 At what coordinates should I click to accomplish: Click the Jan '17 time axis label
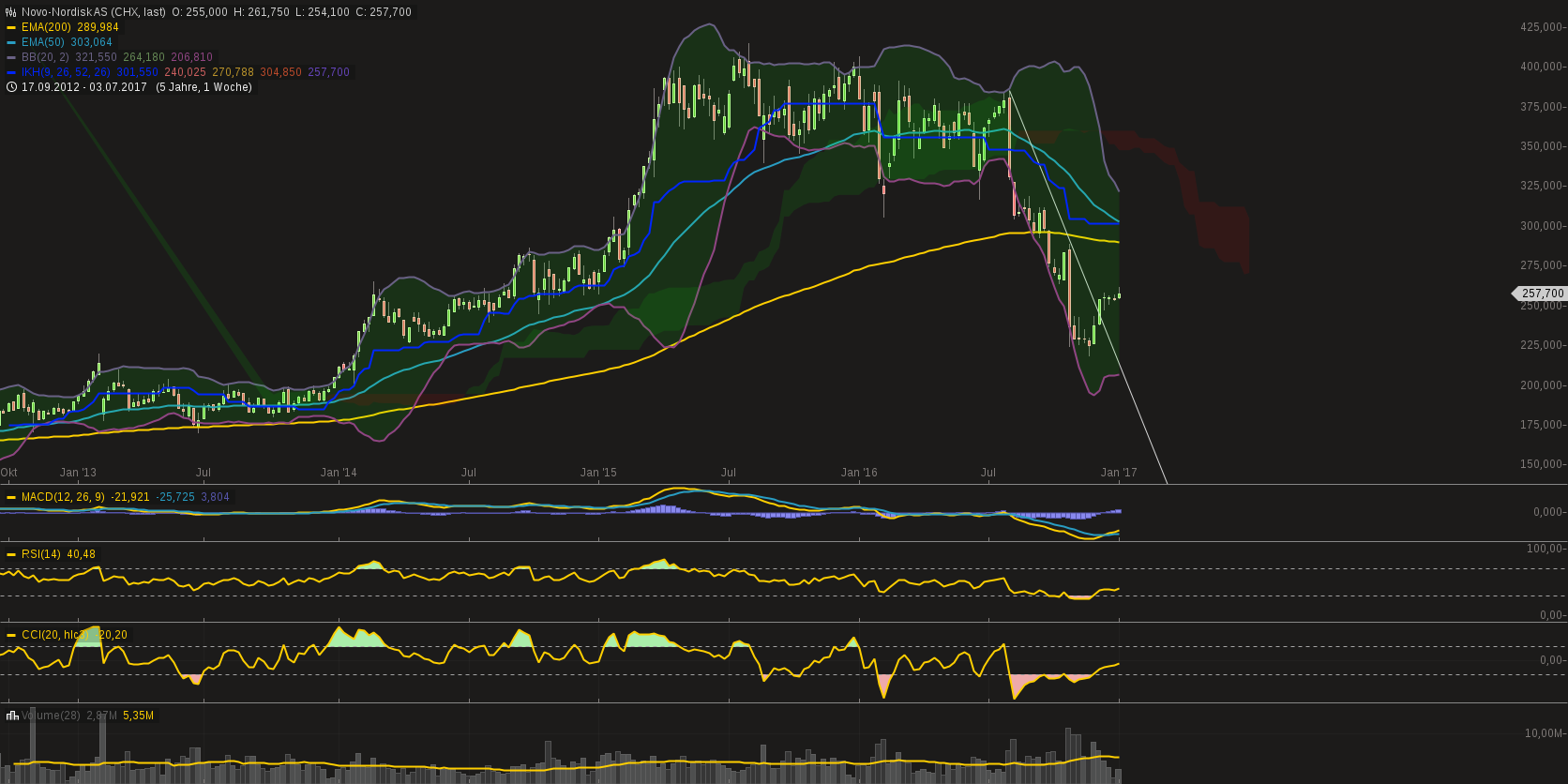tap(1119, 473)
